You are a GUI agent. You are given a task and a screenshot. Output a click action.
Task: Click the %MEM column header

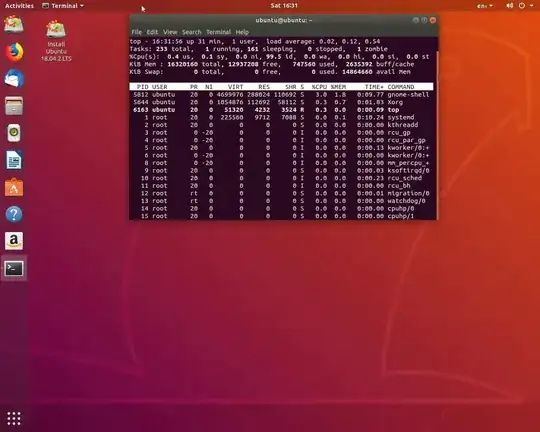338,87
